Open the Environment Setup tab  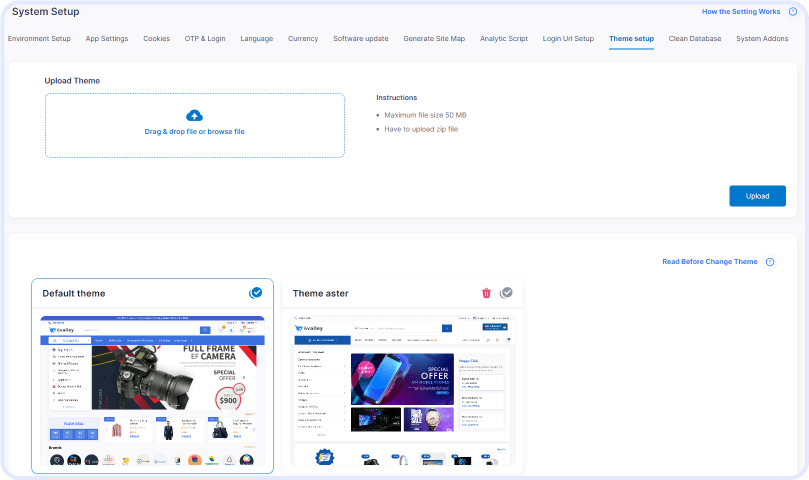[x=39, y=39]
